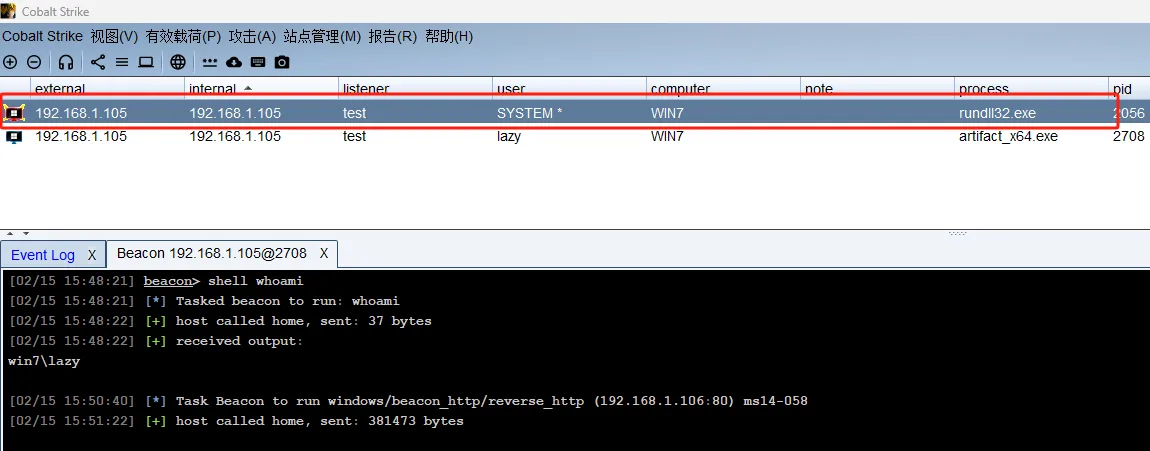
Task: Open listeners via the headphones icon
Action: [66, 62]
